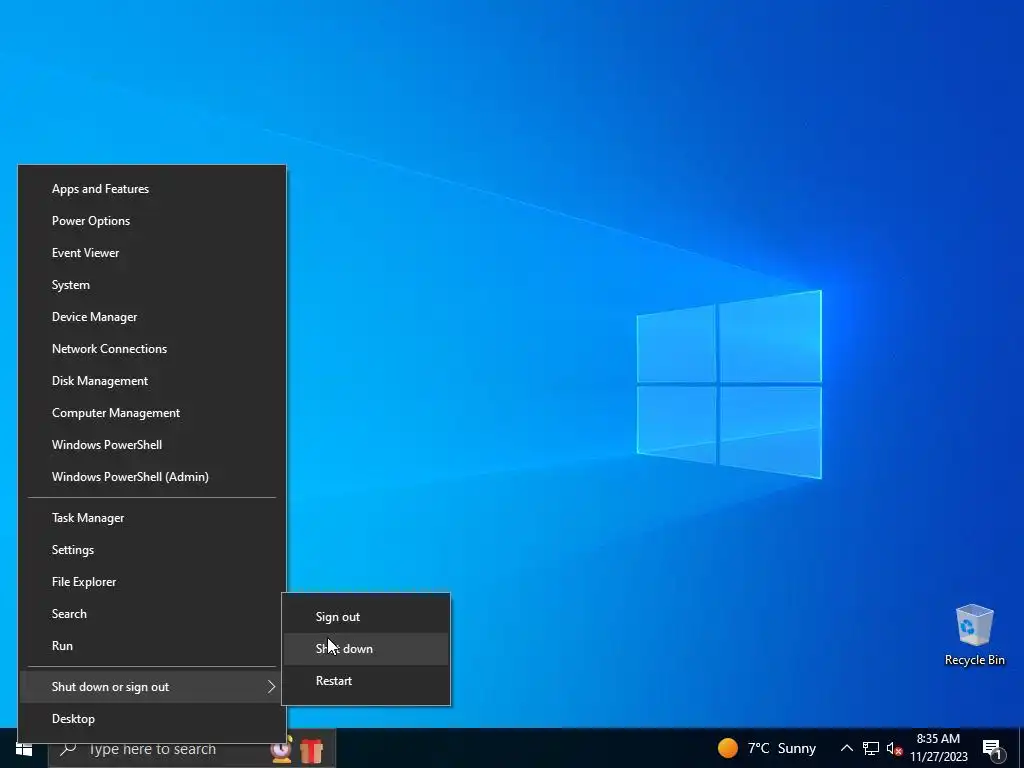Image resolution: width=1024 pixels, height=768 pixels.
Task: Show hidden system tray icons
Action: (846, 748)
